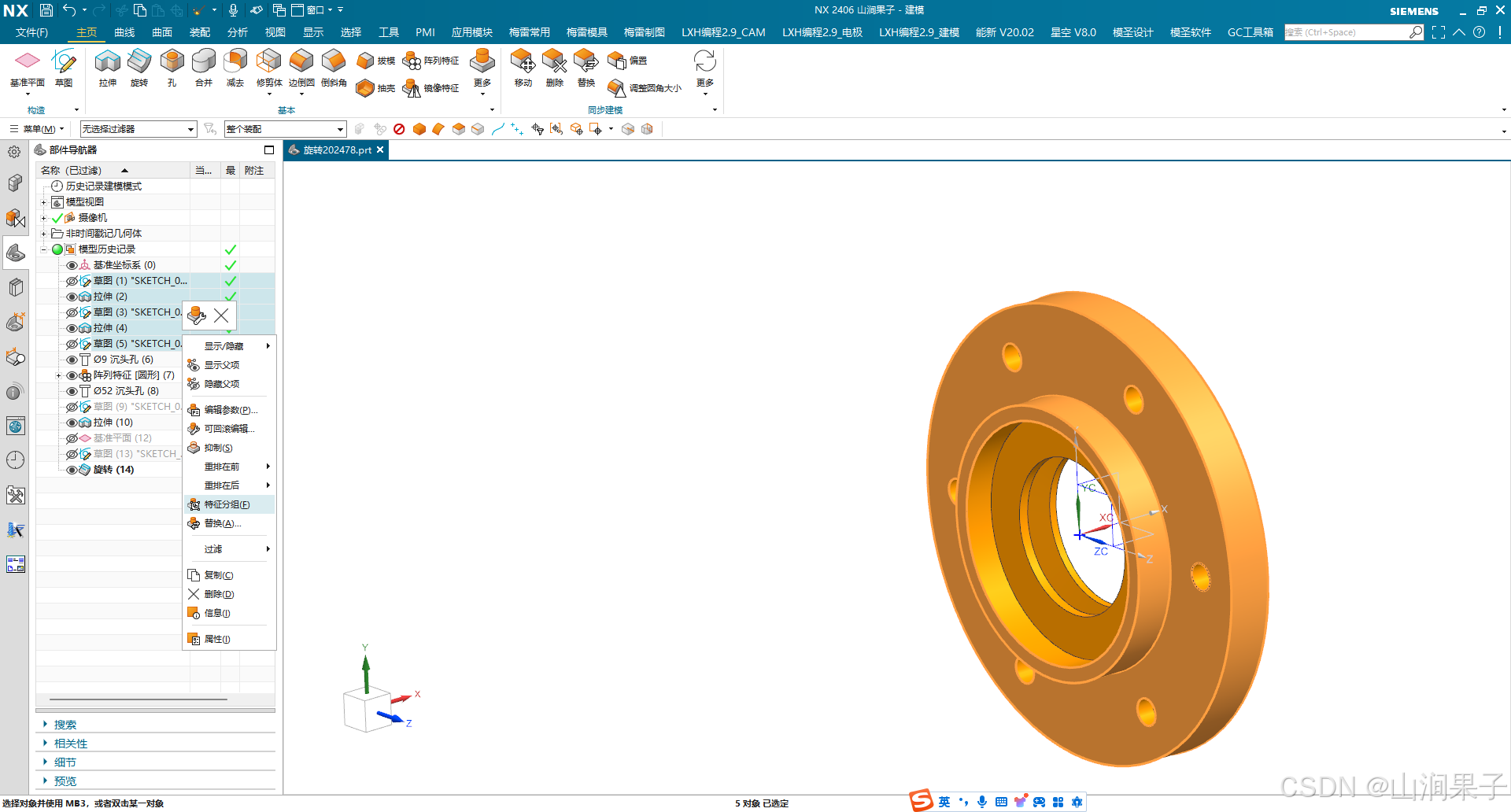Image resolution: width=1511 pixels, height=812 pixels.
Task: Open 更多 in the 同步建模 group
Action: 705,73
